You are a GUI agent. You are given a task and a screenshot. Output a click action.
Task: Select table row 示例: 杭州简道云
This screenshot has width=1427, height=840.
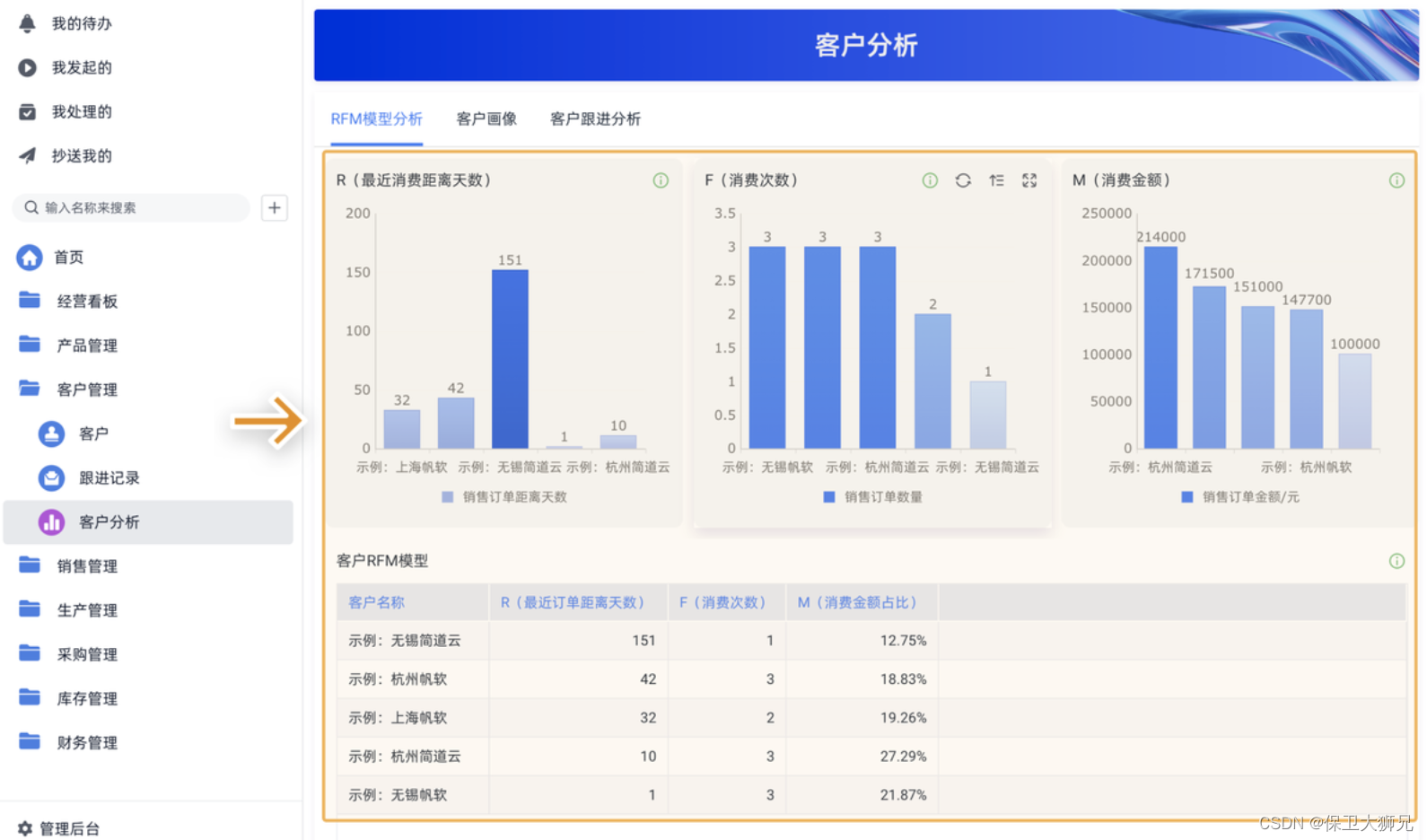coord(871,756)
